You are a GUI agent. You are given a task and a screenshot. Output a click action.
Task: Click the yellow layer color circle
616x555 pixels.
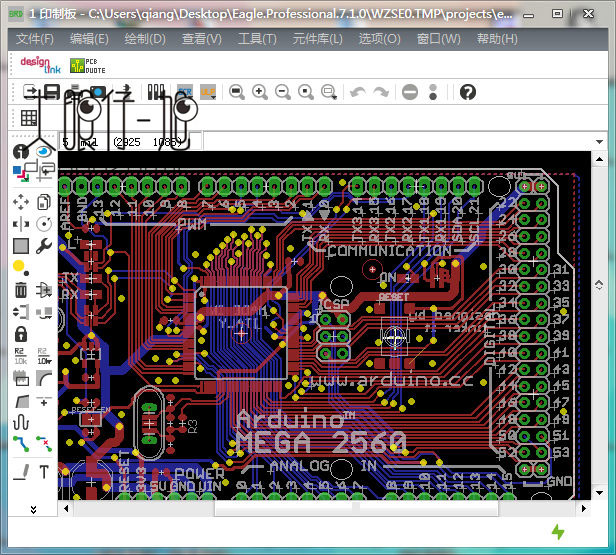[x=18, y=266]
